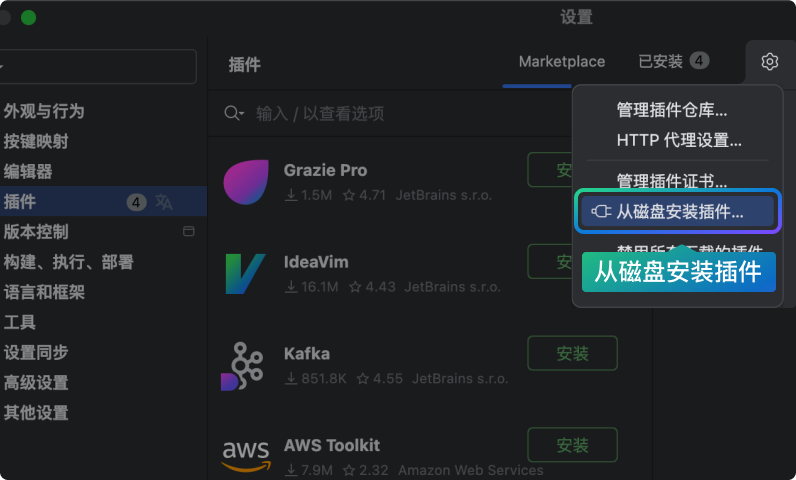Viewport: 796px width, 480px height.
Task: Click the Grazie Pro plugin title
Action: point(325,170)
